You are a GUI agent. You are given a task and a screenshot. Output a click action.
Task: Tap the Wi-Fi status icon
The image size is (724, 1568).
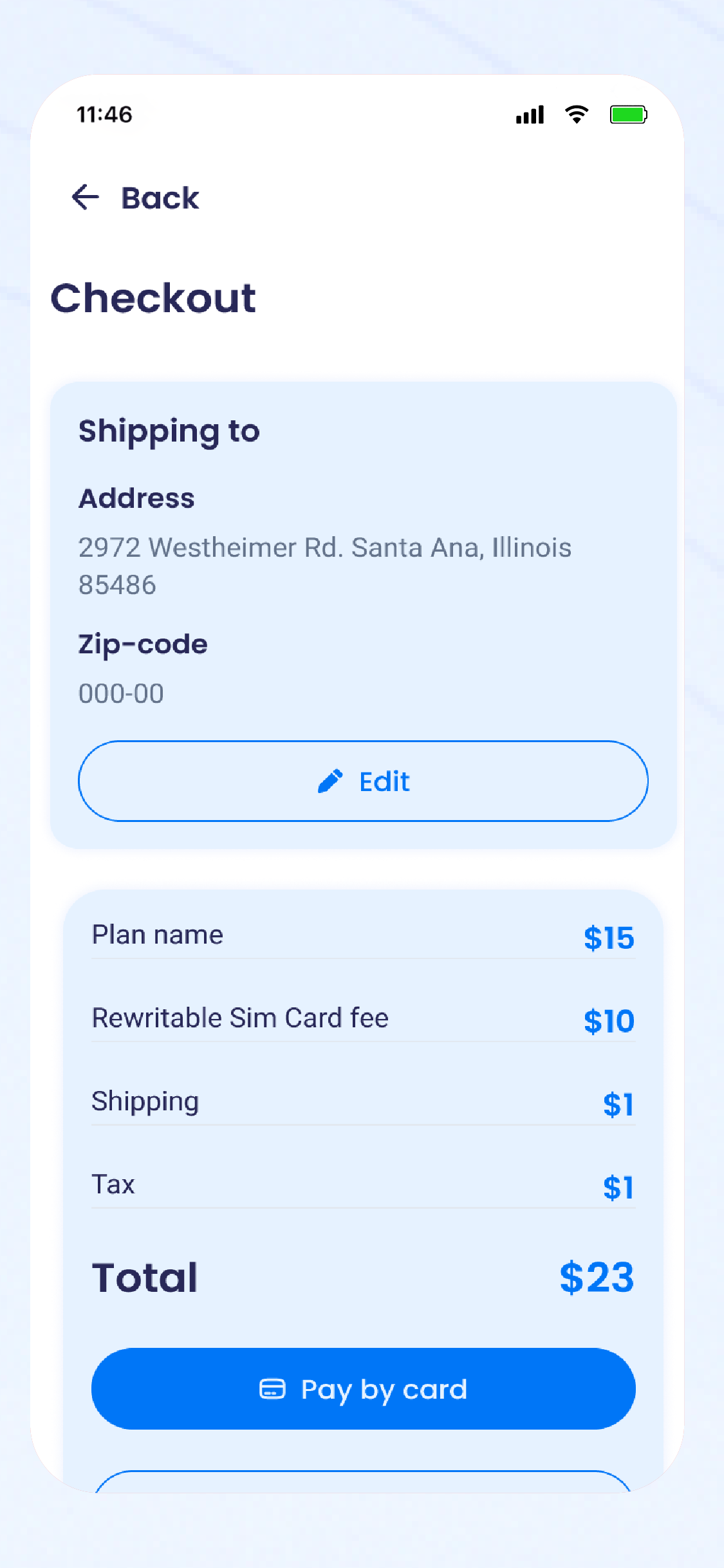tap(576, 115)
